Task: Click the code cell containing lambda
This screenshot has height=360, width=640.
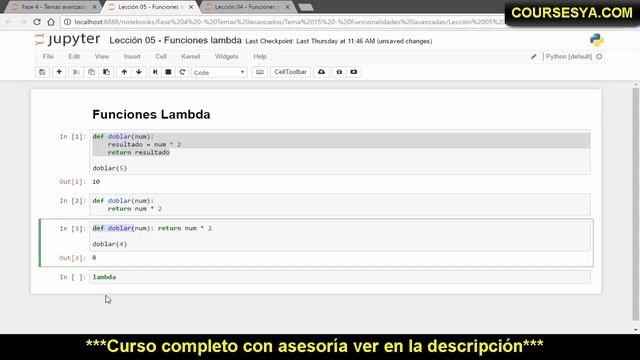Action: click(x=340, y=277)
